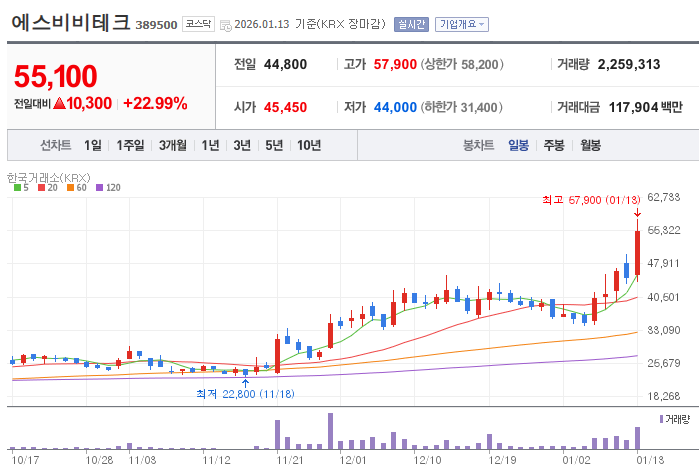Select the 1년 line chart tab

coord(210,145)
